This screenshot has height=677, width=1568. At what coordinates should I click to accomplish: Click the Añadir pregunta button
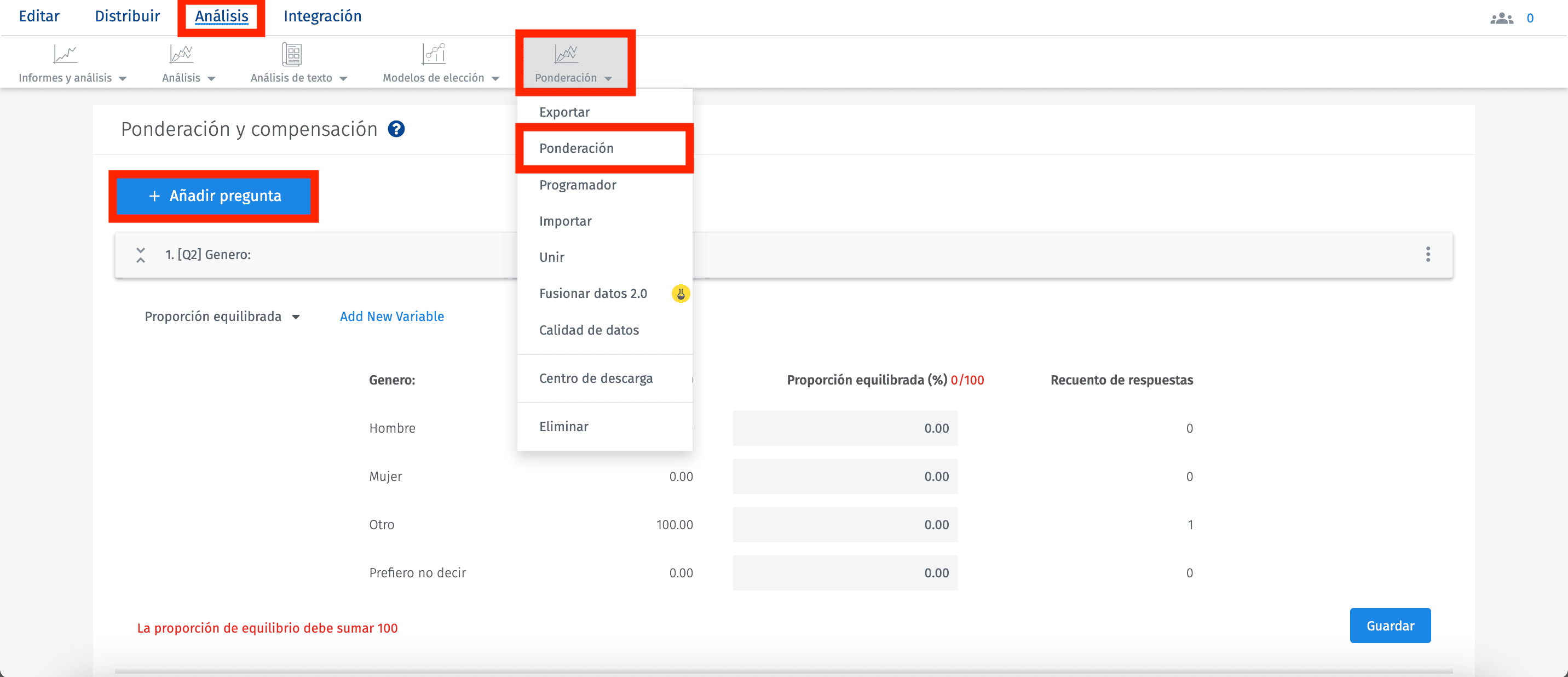tap(214, 196)
